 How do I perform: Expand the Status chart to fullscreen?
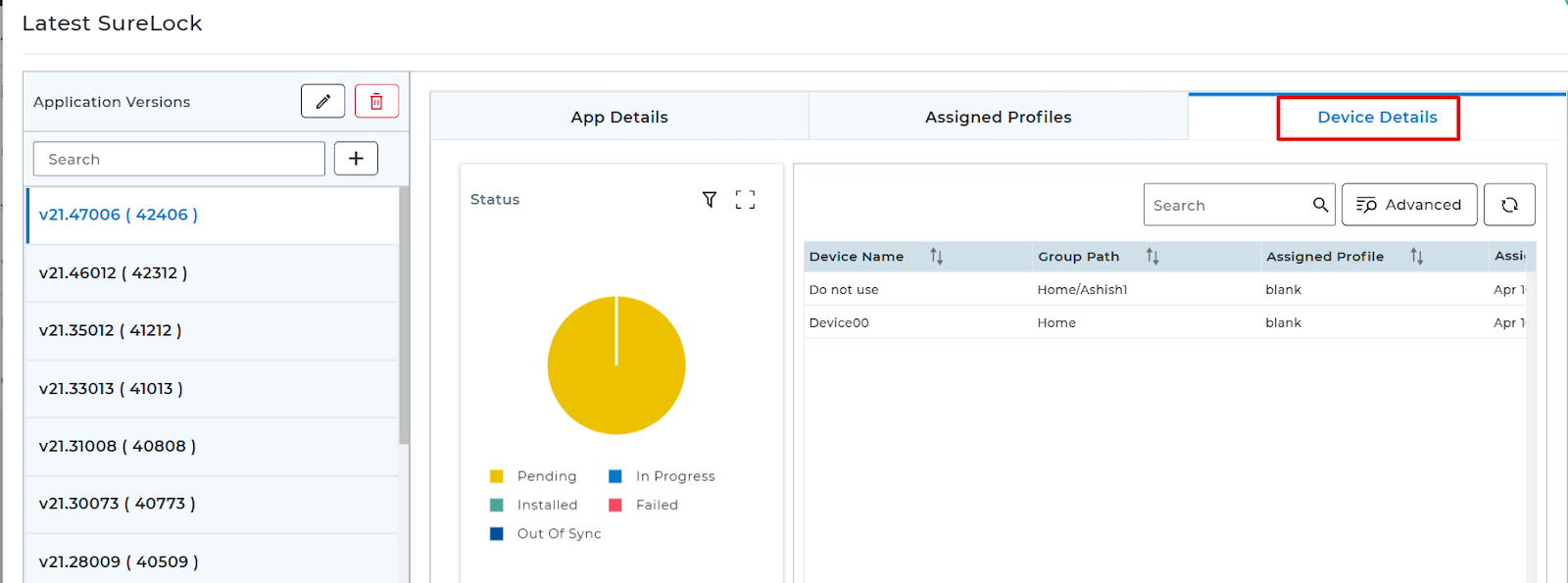click(x=745, y=200)
